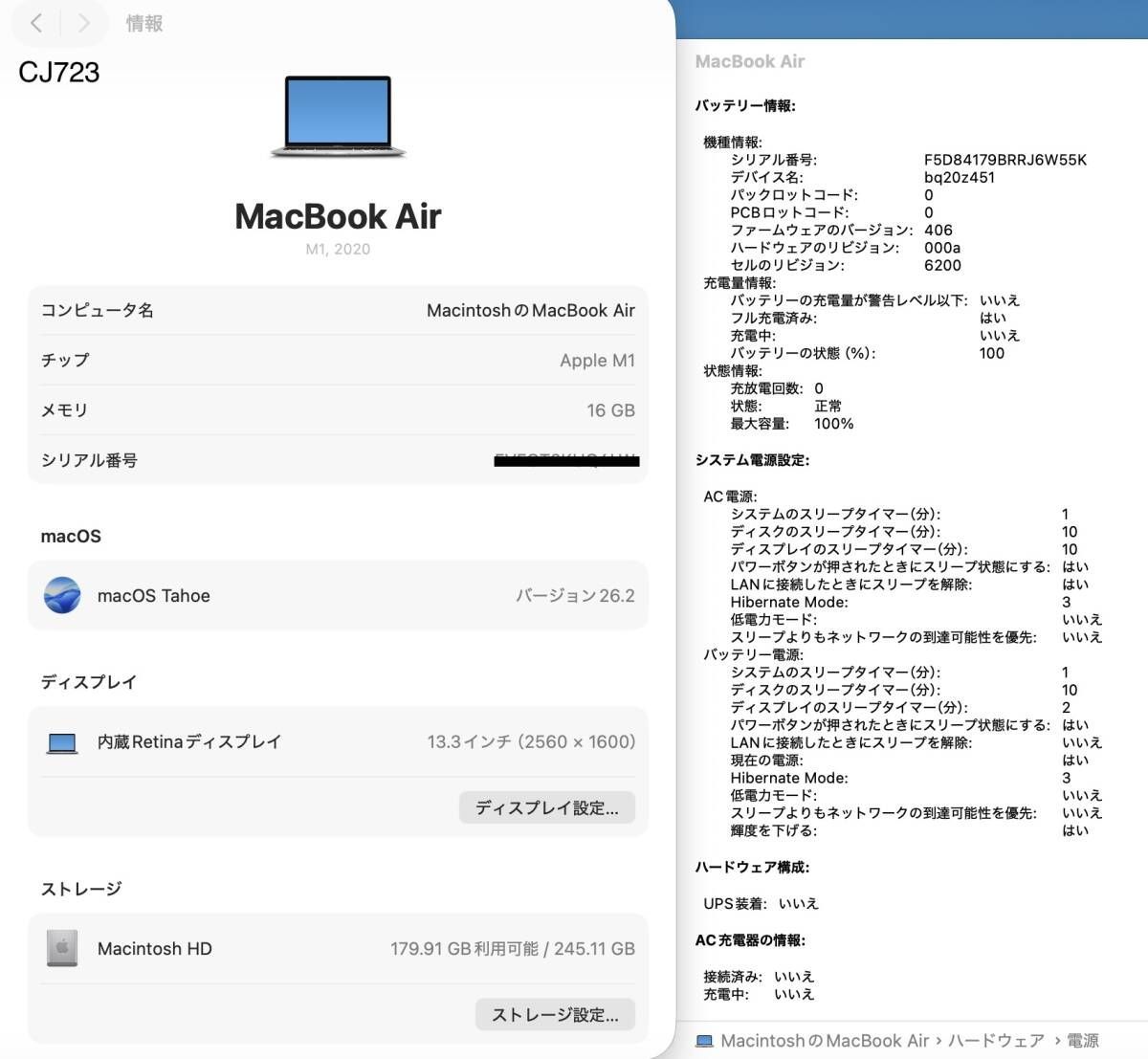Click the macOS Tahoe logo icon
Screen dimensions: 1148x1059
[x=62, y=595]
